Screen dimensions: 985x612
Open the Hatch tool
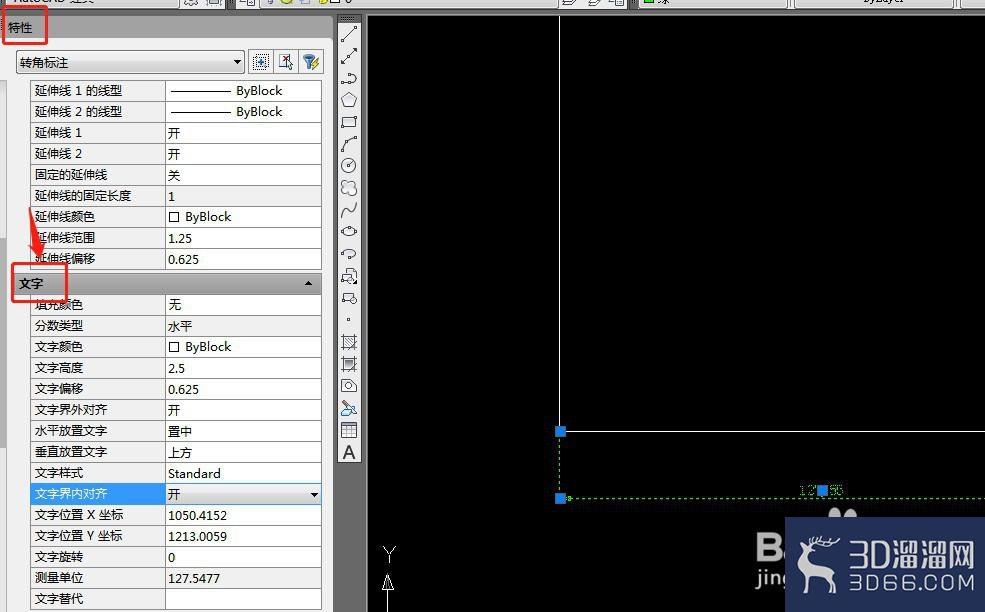349,342
